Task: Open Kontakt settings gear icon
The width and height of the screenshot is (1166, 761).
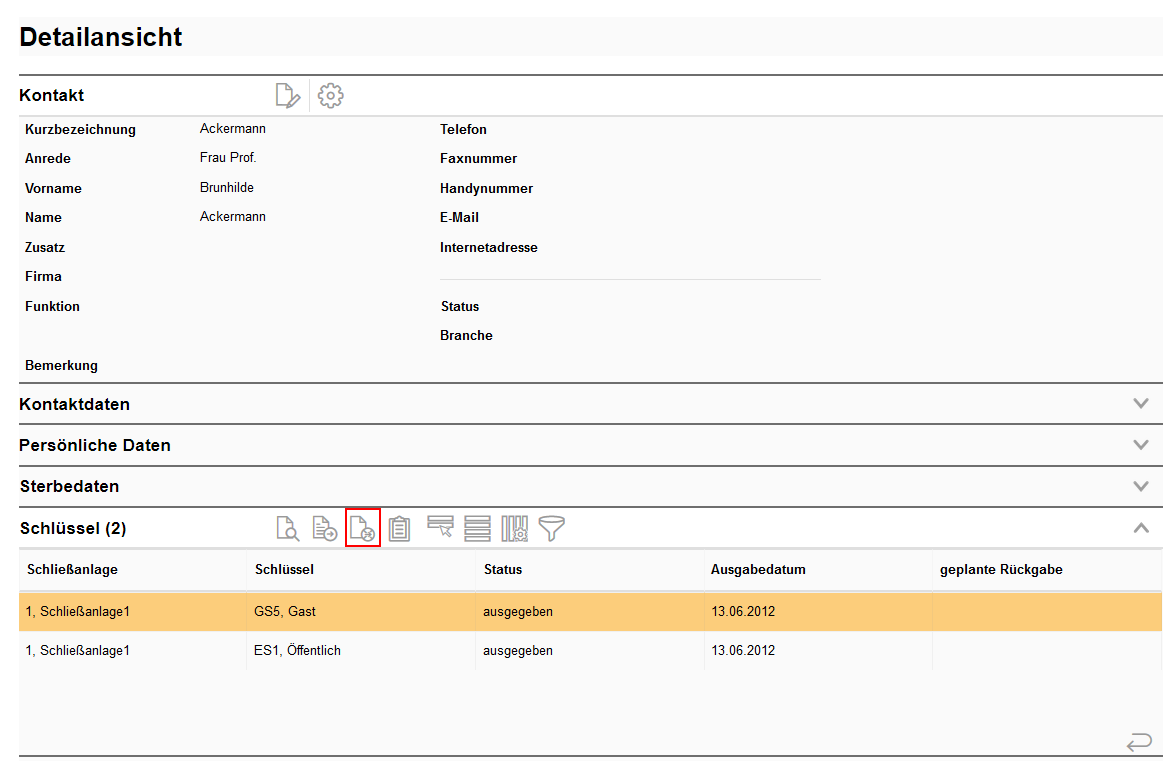Action: pyautogui.click(x=331, y=96)
